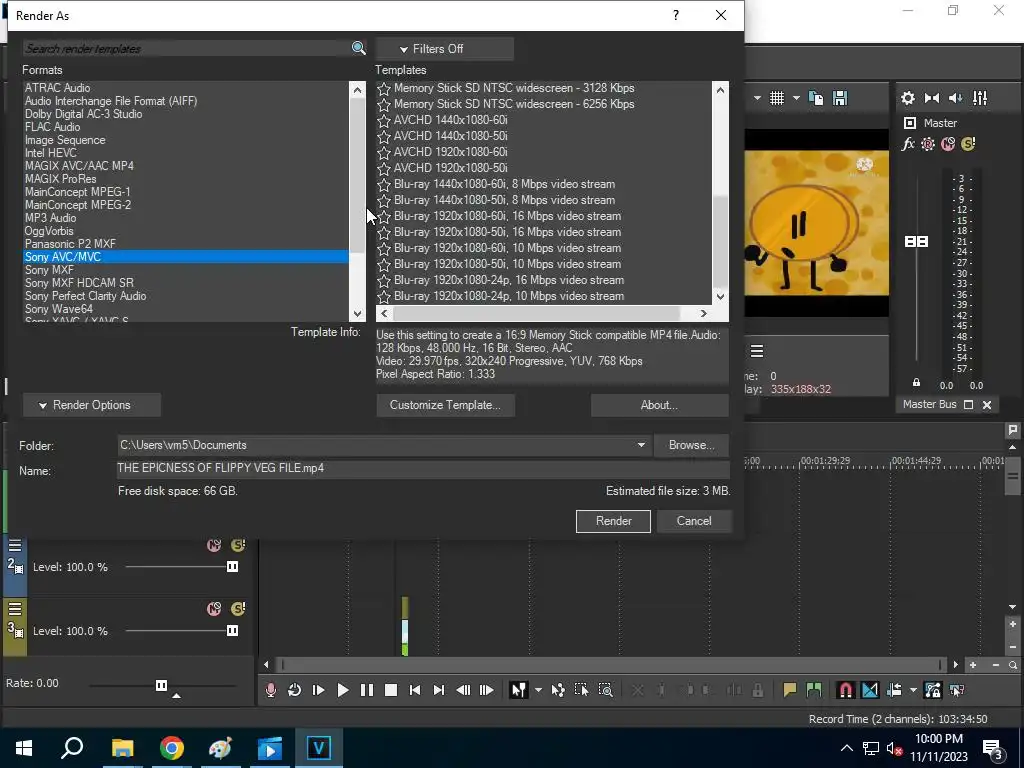Mute the Master bus
The width and height of the screenshot is (1024, 768).
coord(948,144)
